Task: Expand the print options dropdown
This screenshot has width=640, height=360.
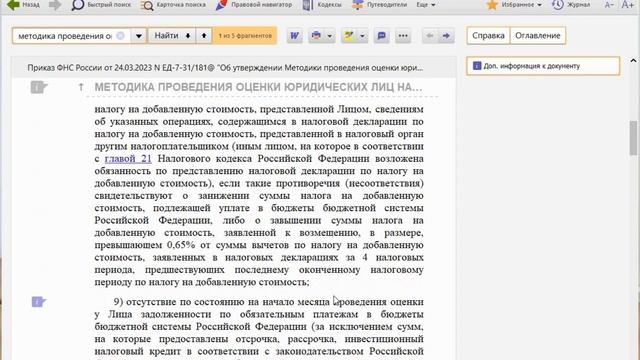Action: pyautogui.click(x=330, y=36)
